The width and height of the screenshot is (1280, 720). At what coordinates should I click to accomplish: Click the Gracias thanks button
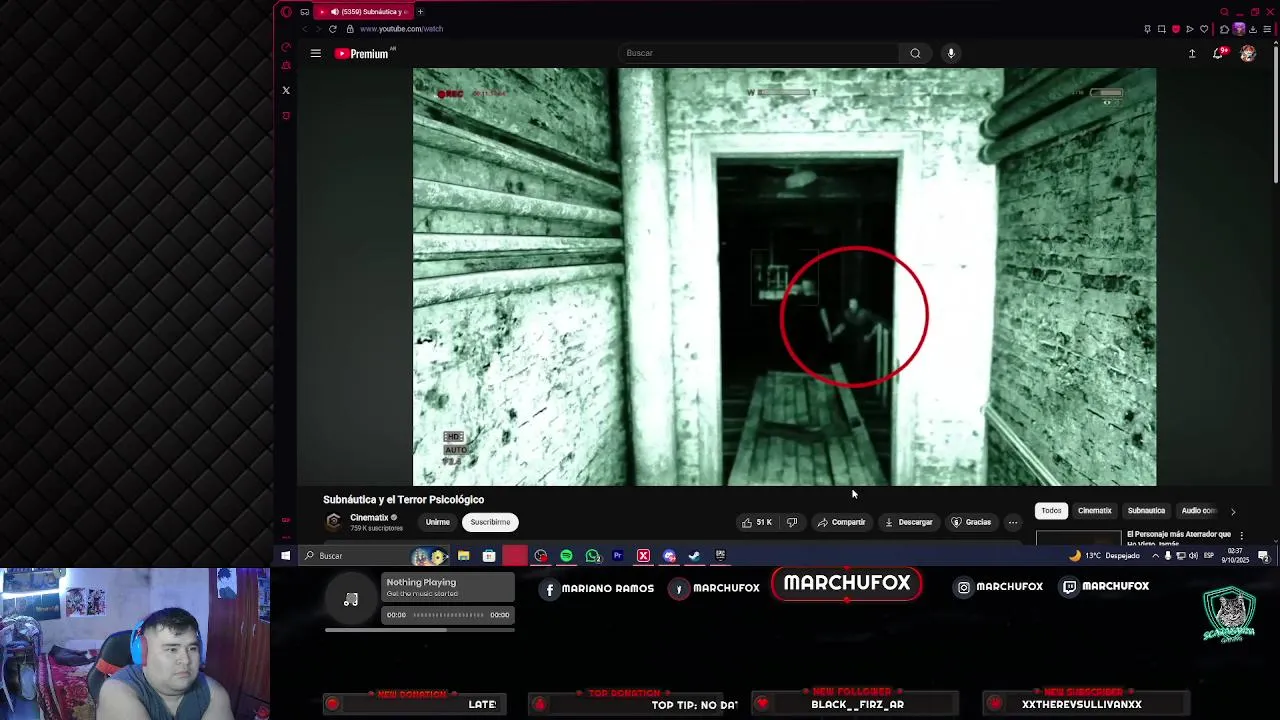click(971, 522)
